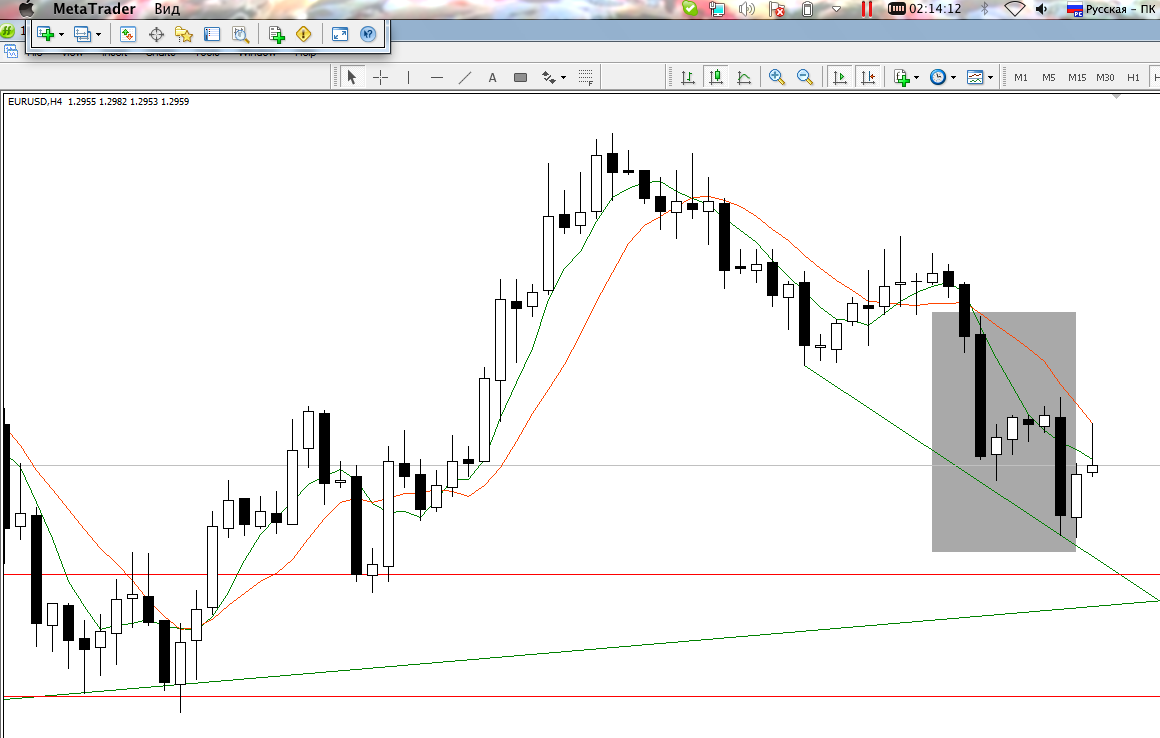Select the text label rectangle tool
Screen dimensions: 1160x738
(x=521, y=77)
